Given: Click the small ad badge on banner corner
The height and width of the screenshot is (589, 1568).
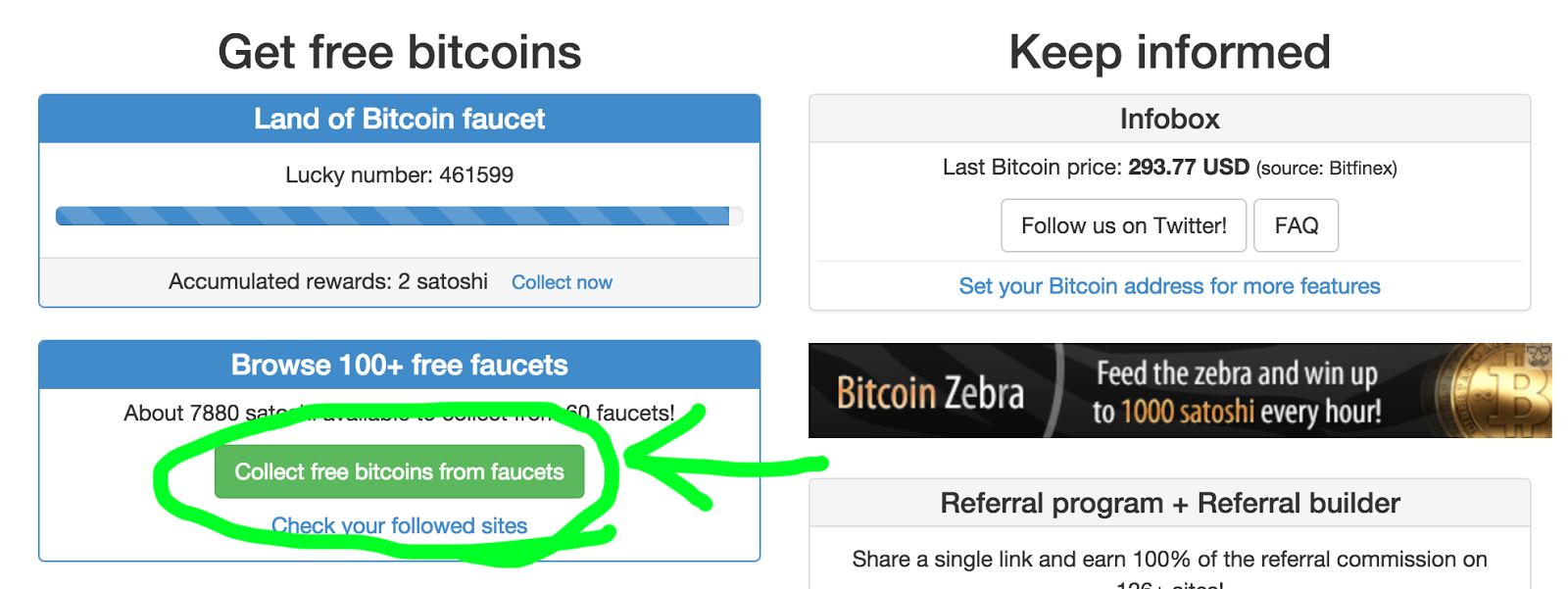Looking at the screenshot, I should (1540, 354).
